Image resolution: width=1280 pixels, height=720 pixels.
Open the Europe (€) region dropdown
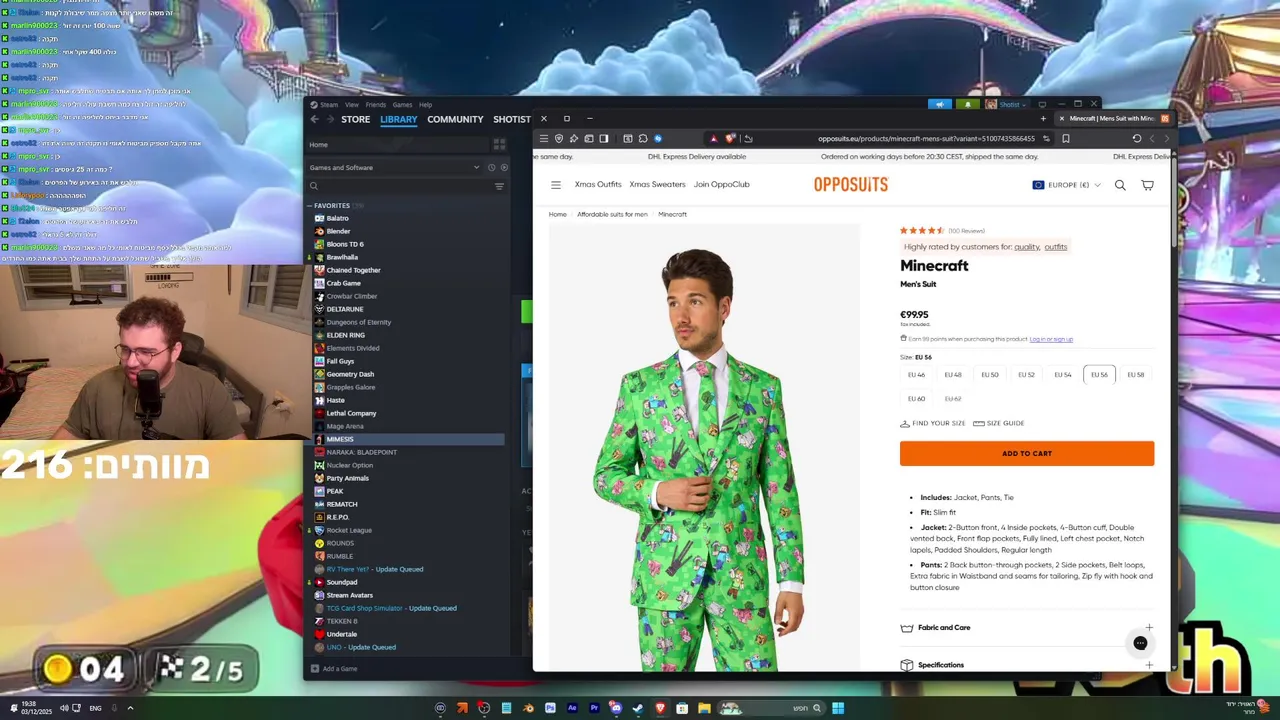tap(1066, 185)
